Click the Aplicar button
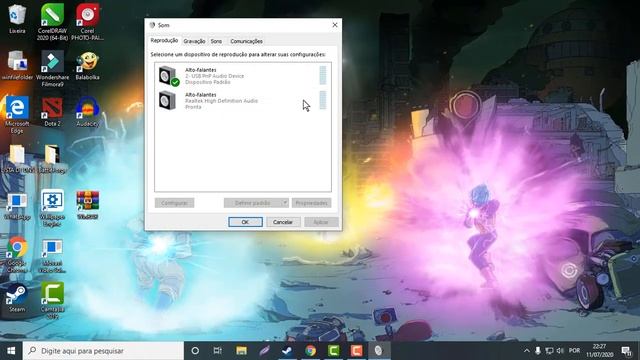 (321, 222)
